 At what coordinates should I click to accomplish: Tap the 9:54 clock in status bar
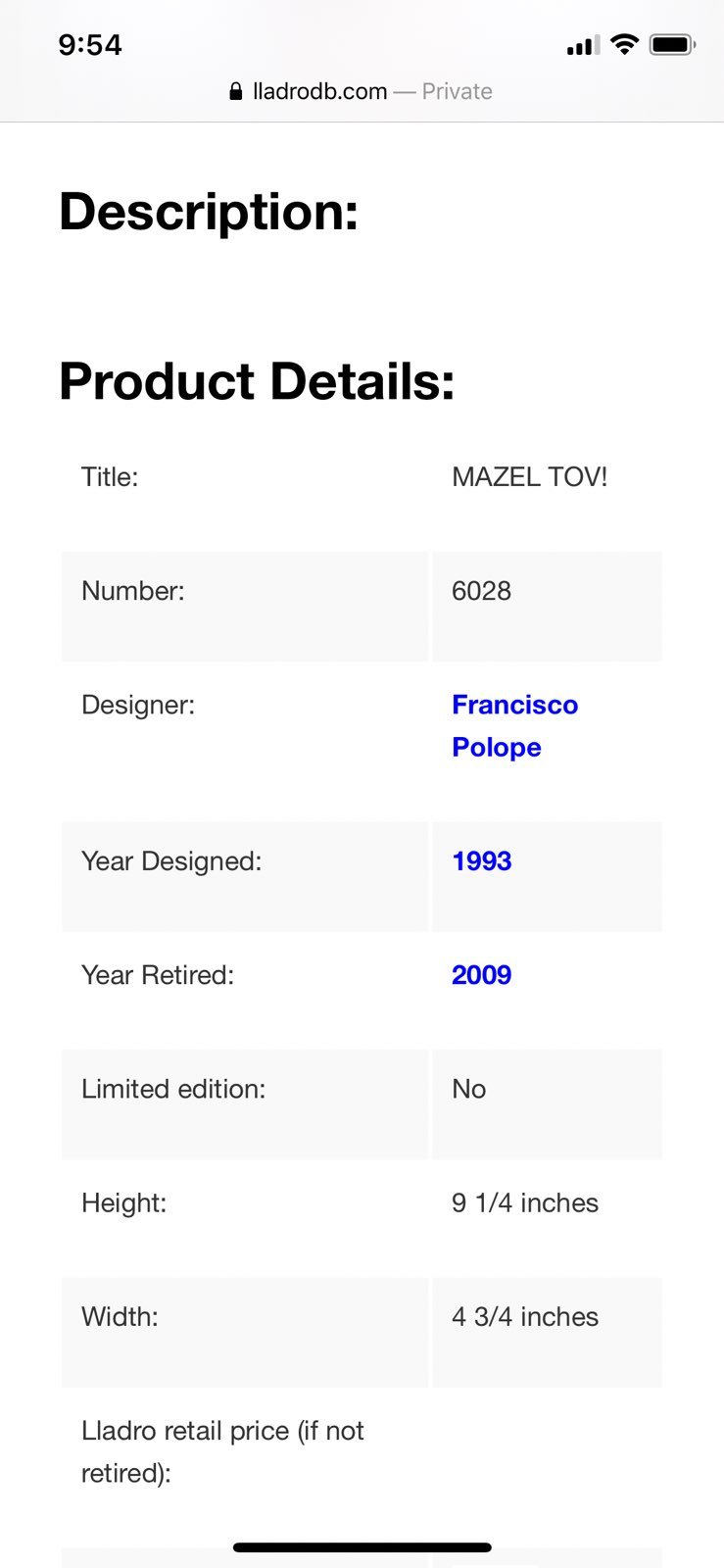click(90, 45)
